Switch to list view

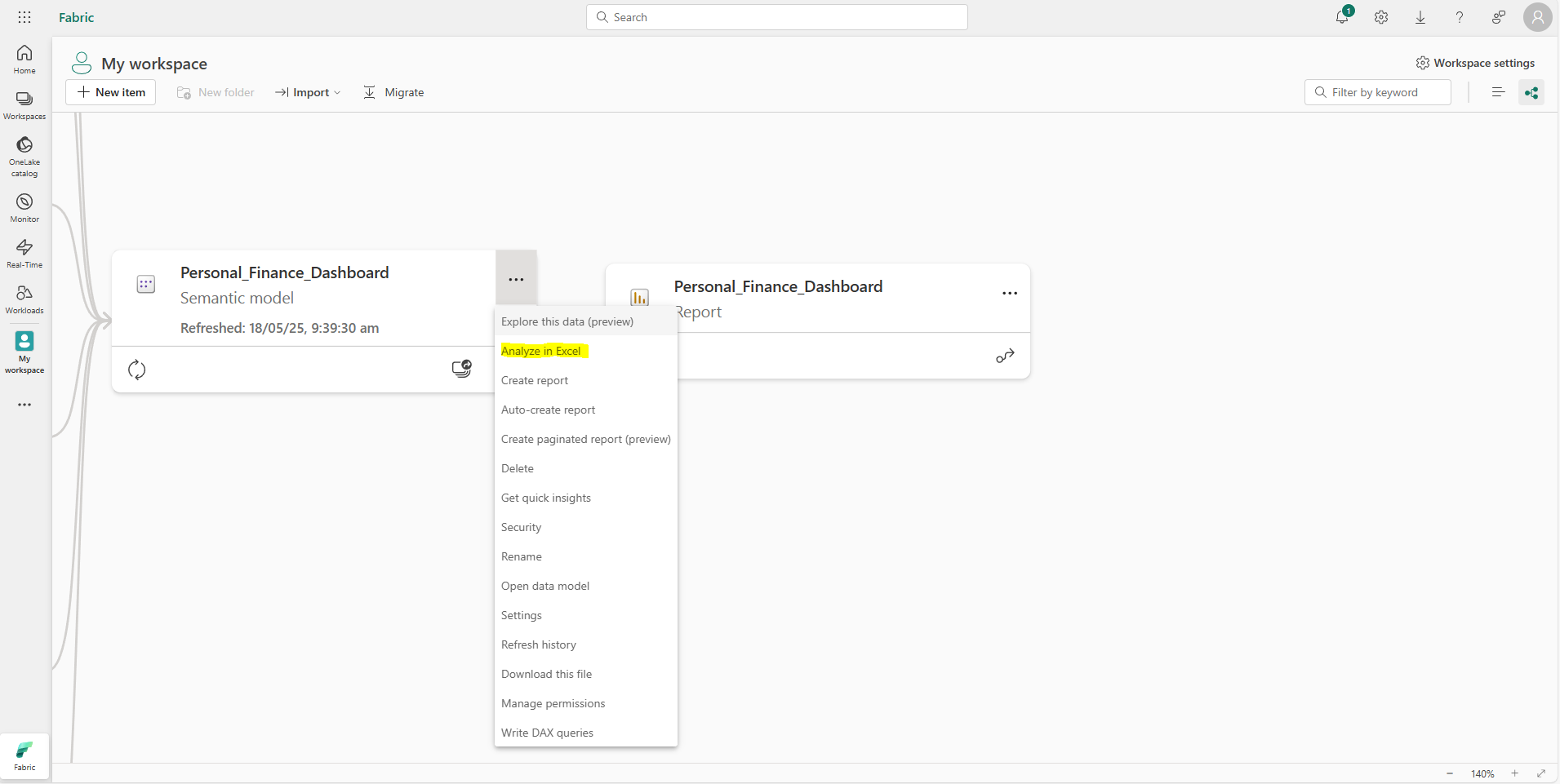click(1498, 93)
